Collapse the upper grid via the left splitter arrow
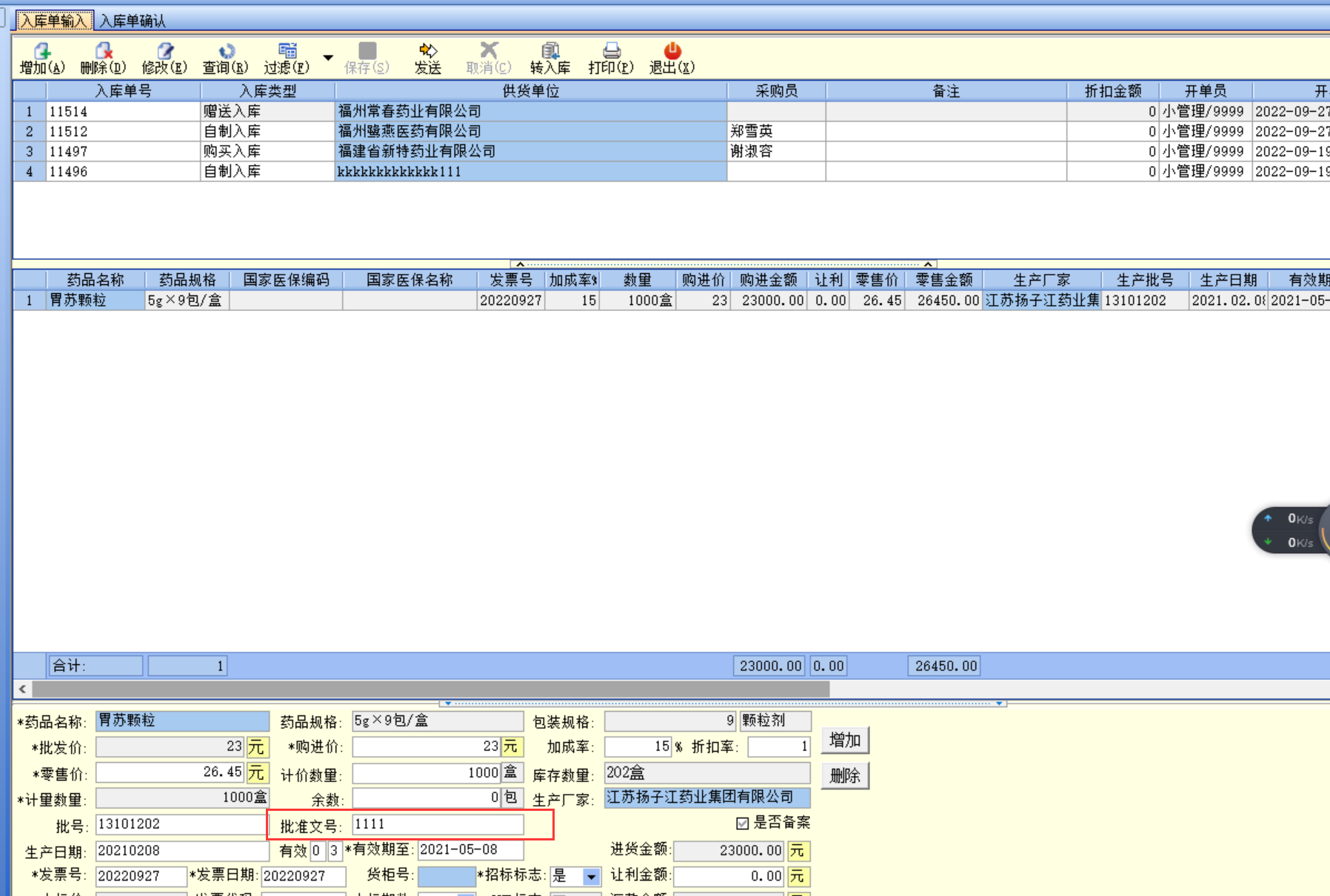 click(x=520, y=264)
